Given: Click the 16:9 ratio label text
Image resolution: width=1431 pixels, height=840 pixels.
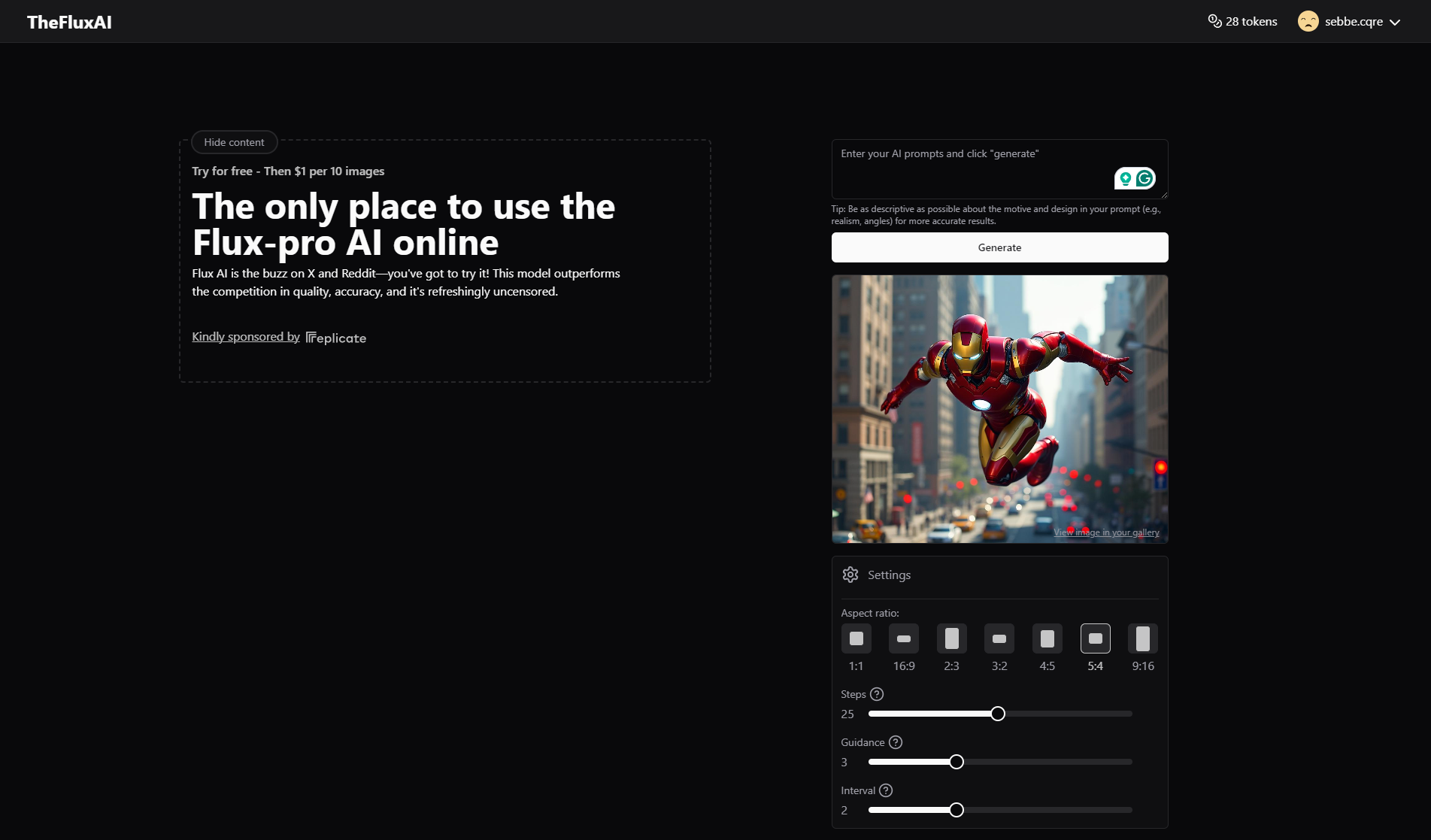Looking at the screenshot, I should pyautogui.click(x=904, y=666).
